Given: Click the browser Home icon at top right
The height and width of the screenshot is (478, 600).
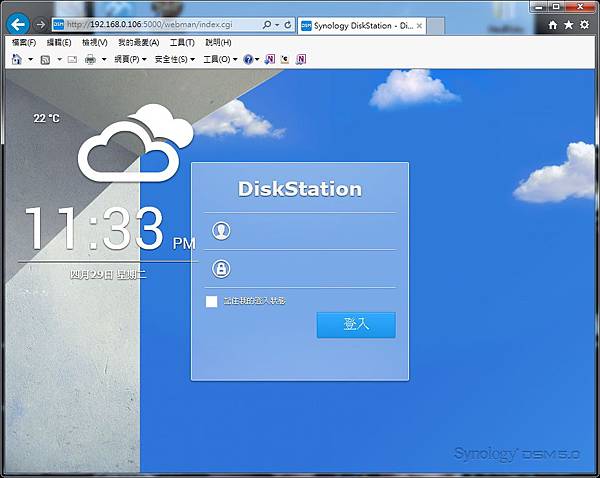Looking at the screenshot, I should click(x=553, y=25).
